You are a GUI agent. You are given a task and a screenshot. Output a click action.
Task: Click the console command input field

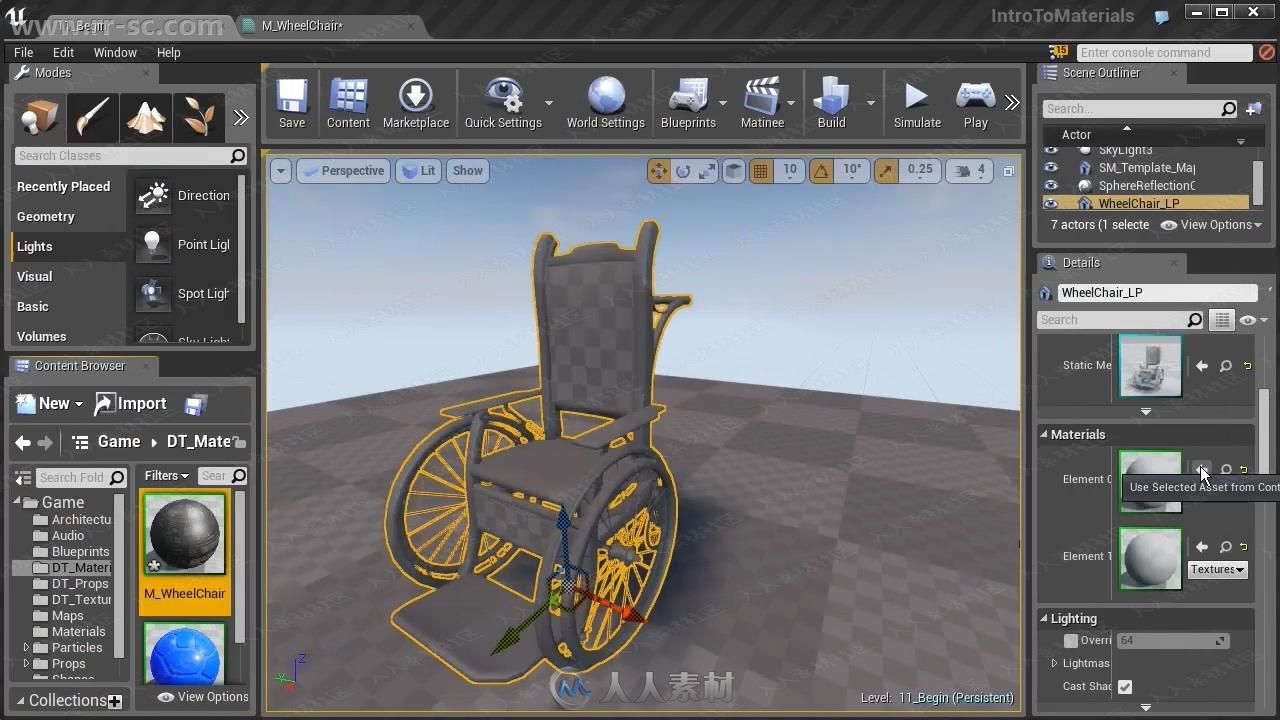click(1164, 53)
